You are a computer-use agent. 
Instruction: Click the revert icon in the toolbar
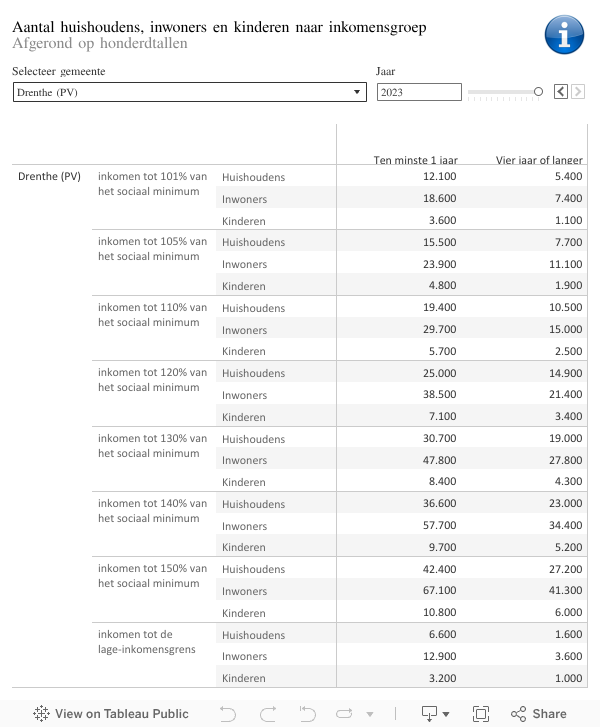click(307, 713)
